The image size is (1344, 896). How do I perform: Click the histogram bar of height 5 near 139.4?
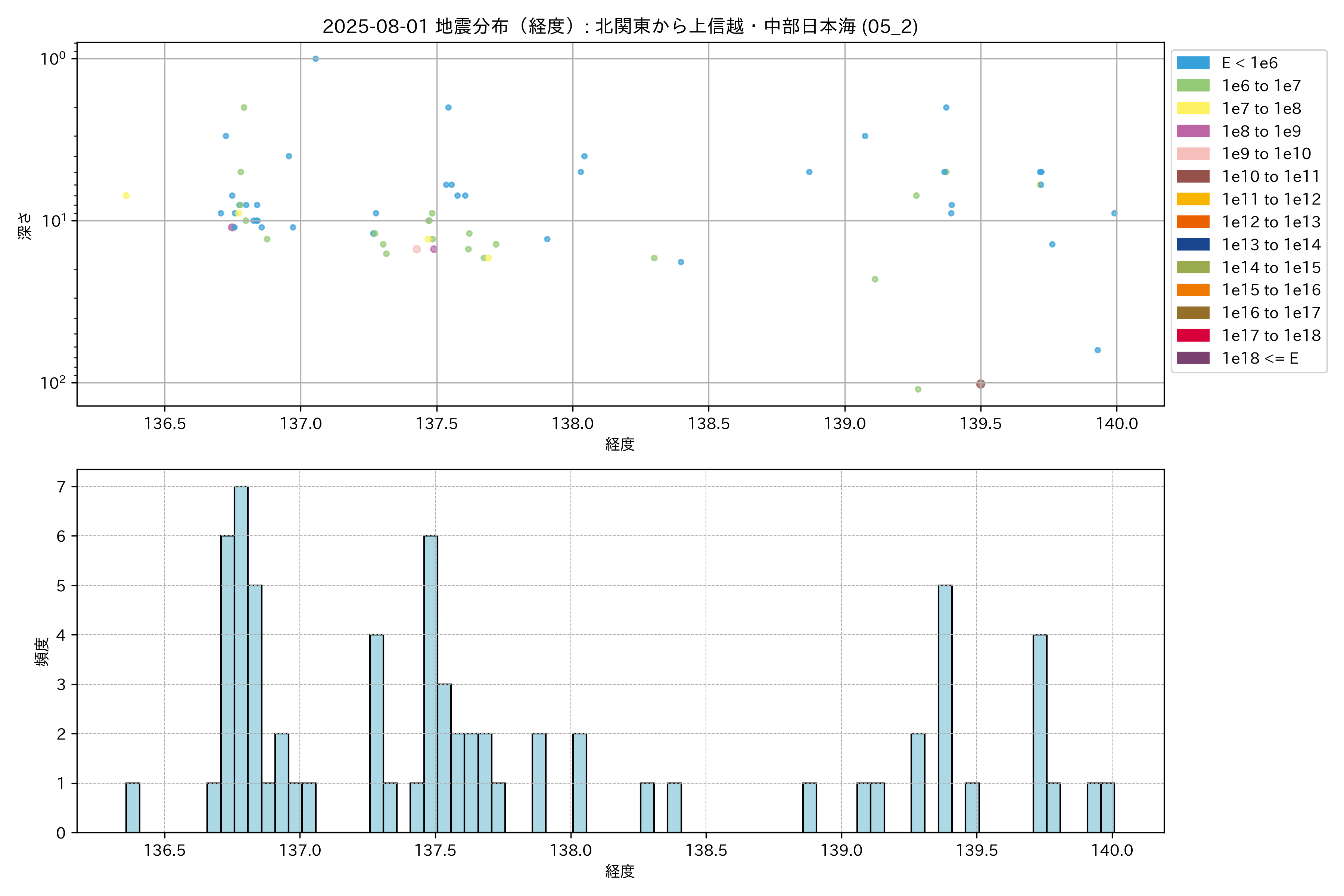coord(945,709)
